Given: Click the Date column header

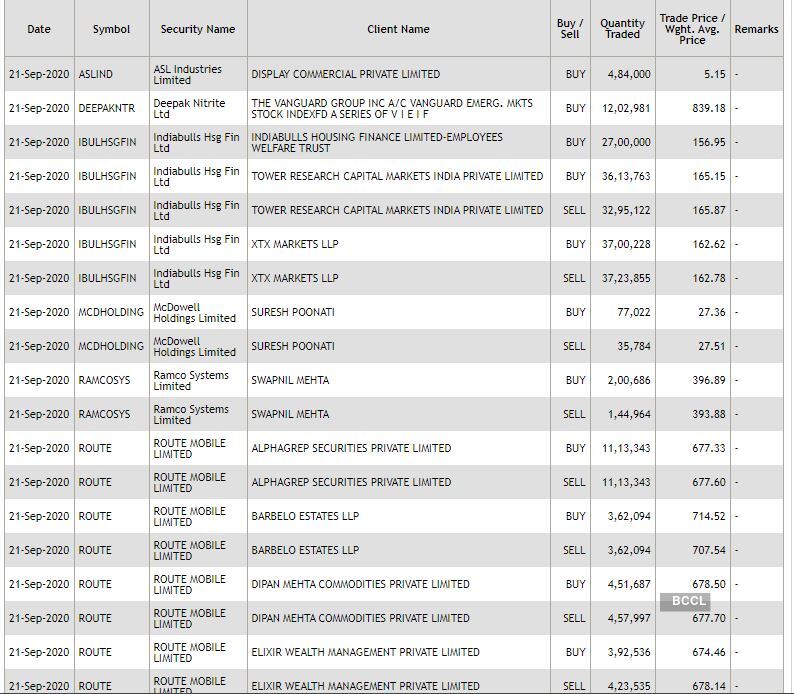Looking at the screenshot, I should (x=39, y=29).
